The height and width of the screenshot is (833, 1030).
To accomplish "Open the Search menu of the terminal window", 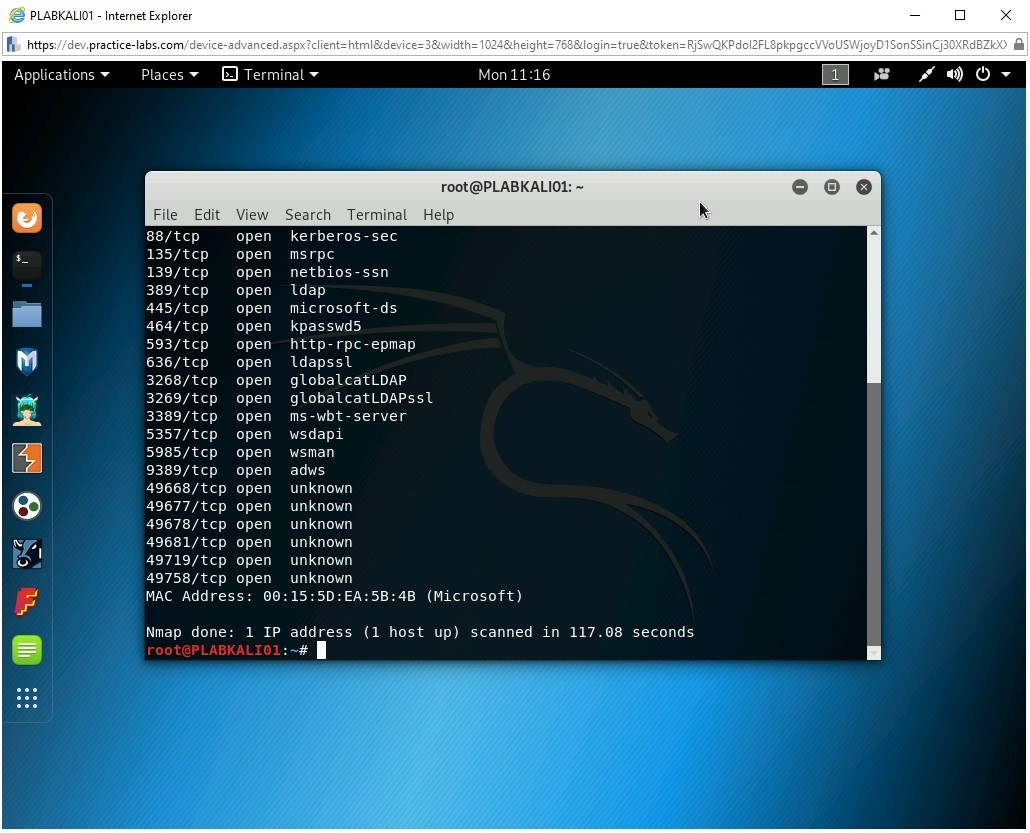I will coord(307,214).
